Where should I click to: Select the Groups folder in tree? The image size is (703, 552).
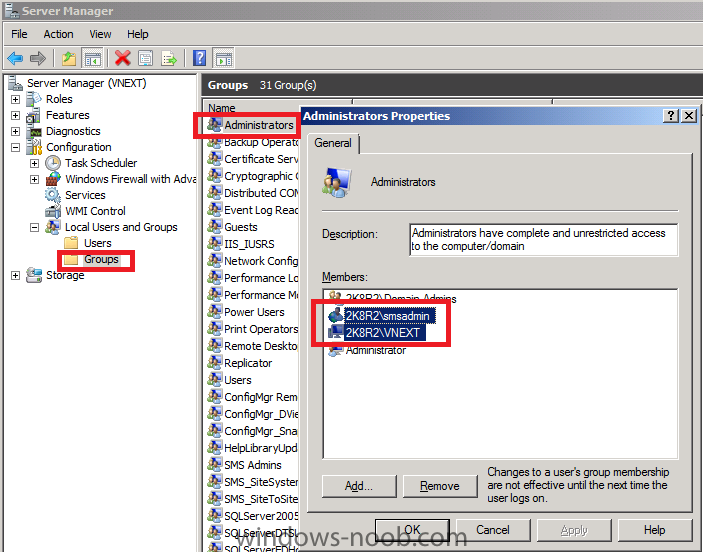101,259
